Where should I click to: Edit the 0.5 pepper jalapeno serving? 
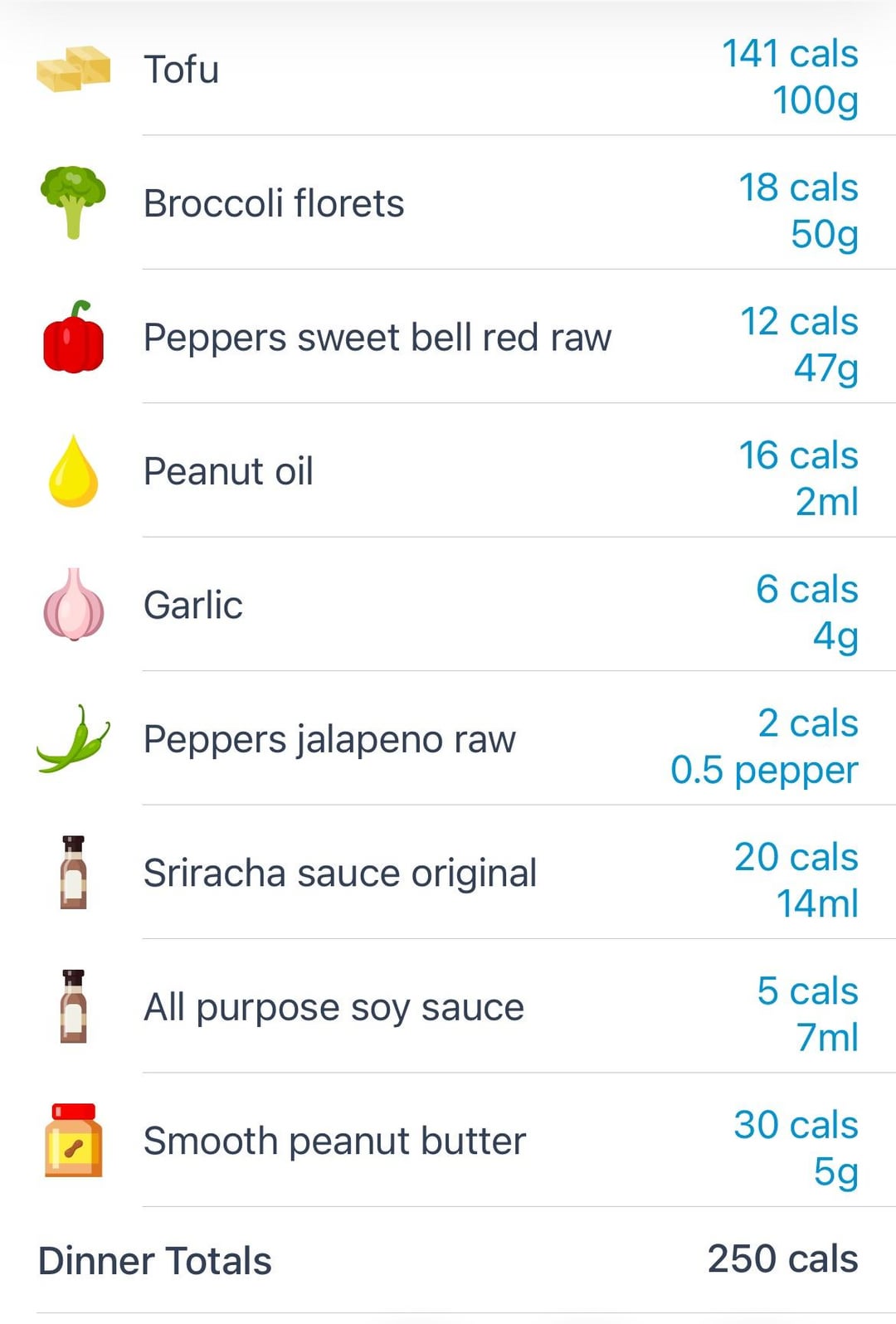click(764, 771)
